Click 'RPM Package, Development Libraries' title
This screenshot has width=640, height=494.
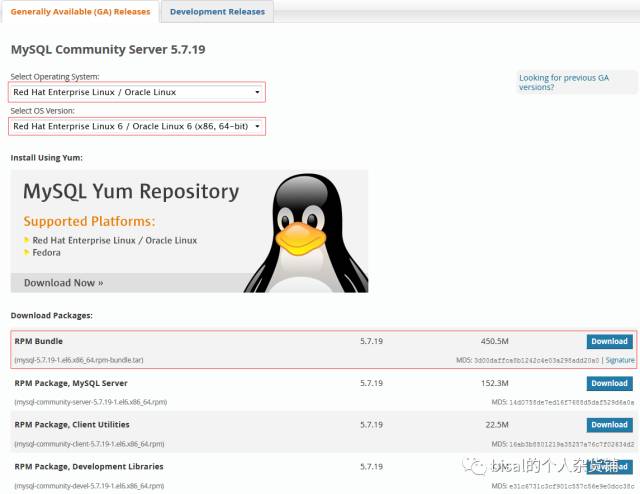point(89,467)
